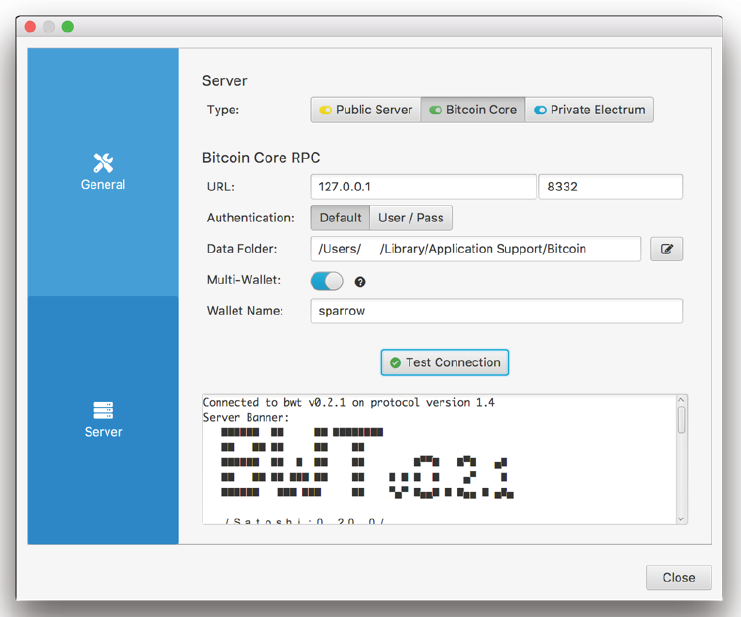Click the Close button
The image size is (741, 617).
pyautogui.click(x=679, y=577)
